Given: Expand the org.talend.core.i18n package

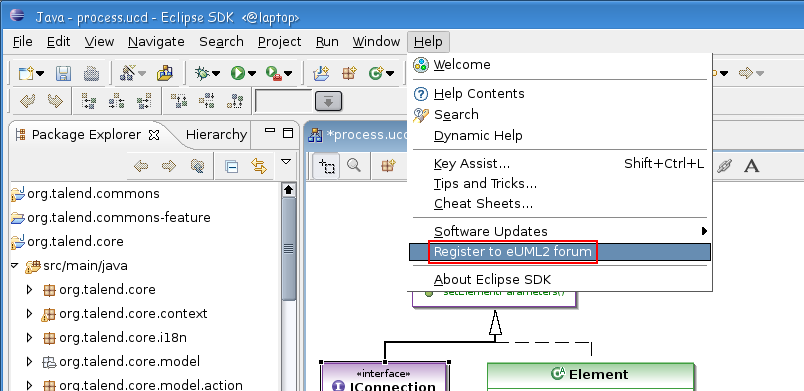Looking at the screenshot, I should (x=29, y=338).
